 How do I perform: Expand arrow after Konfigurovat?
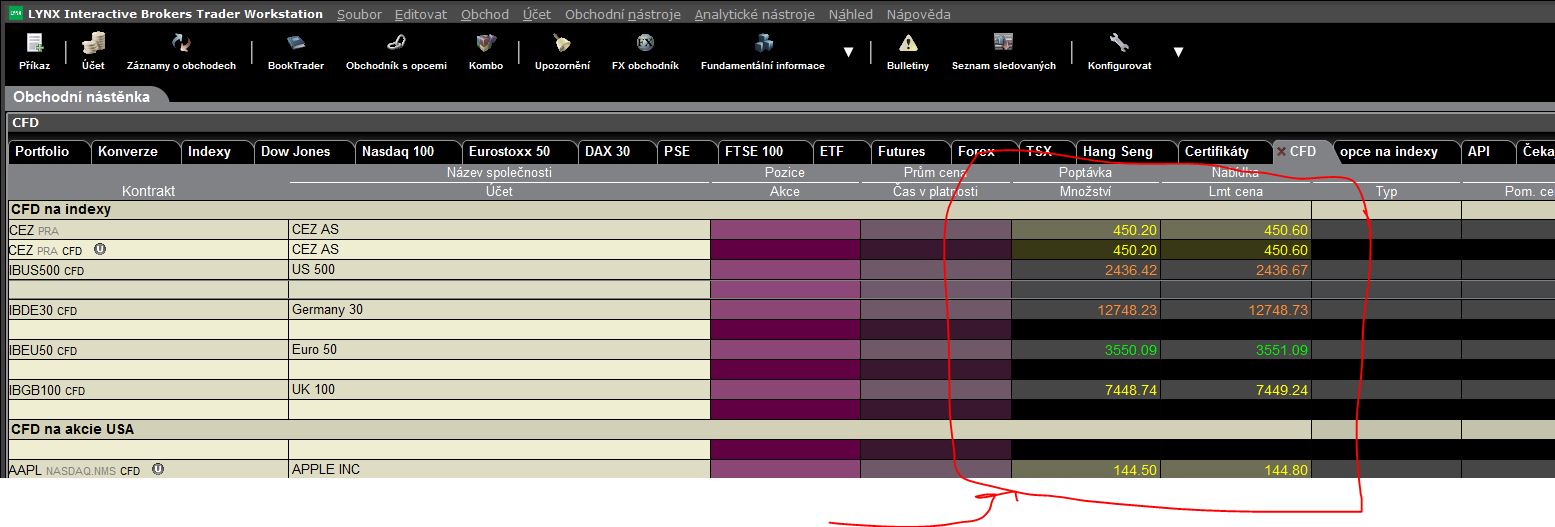pyautogui.click(x=1178, y=52)
